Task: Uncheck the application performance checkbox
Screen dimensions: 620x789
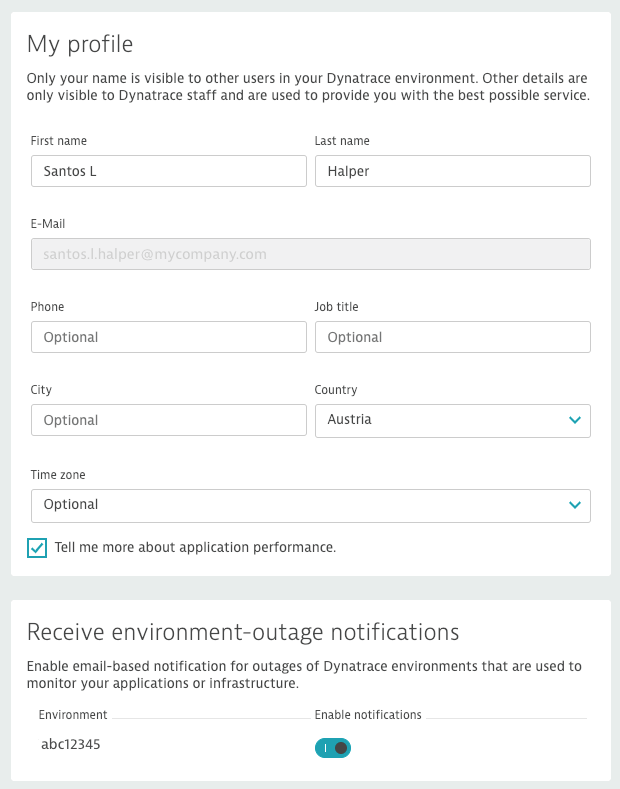Action: point(37,548)
